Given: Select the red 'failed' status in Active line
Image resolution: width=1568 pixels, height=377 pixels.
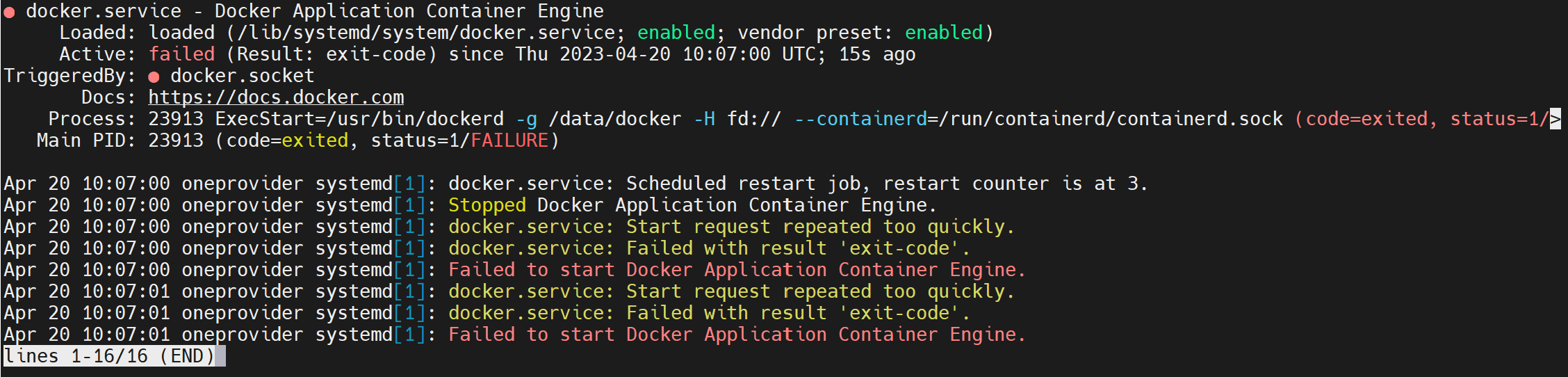Looking at the screenshot, I should click(x=181, y=54).
